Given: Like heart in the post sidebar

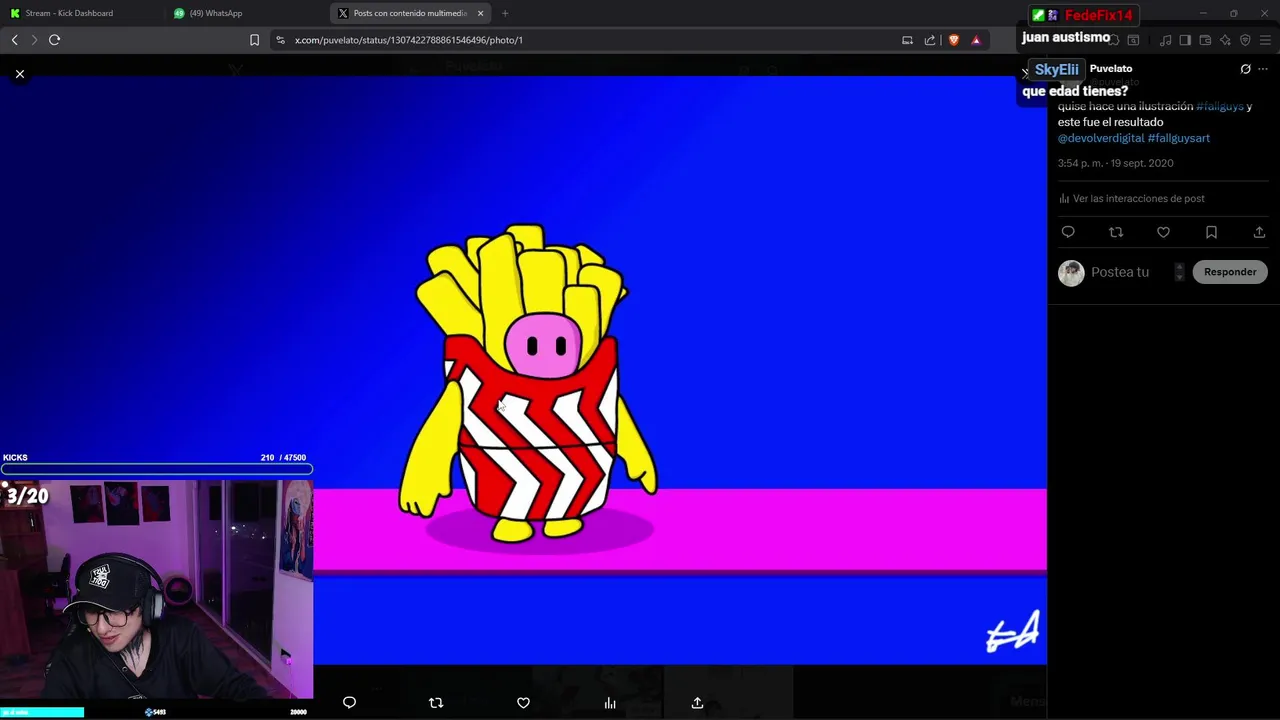Looking at the screenshot, I should pyautogui.click(x=1163, y=232).
